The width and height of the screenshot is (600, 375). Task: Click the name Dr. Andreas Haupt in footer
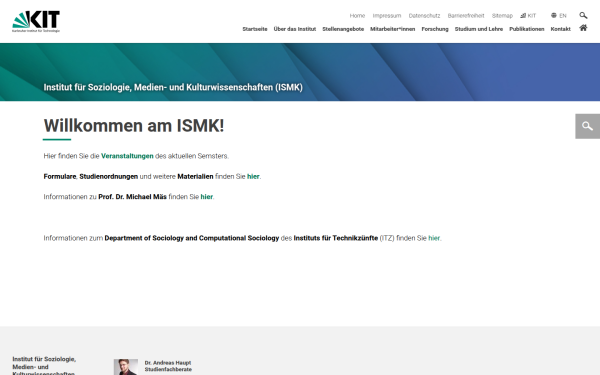pyautogui.click(x=168, y=363)
